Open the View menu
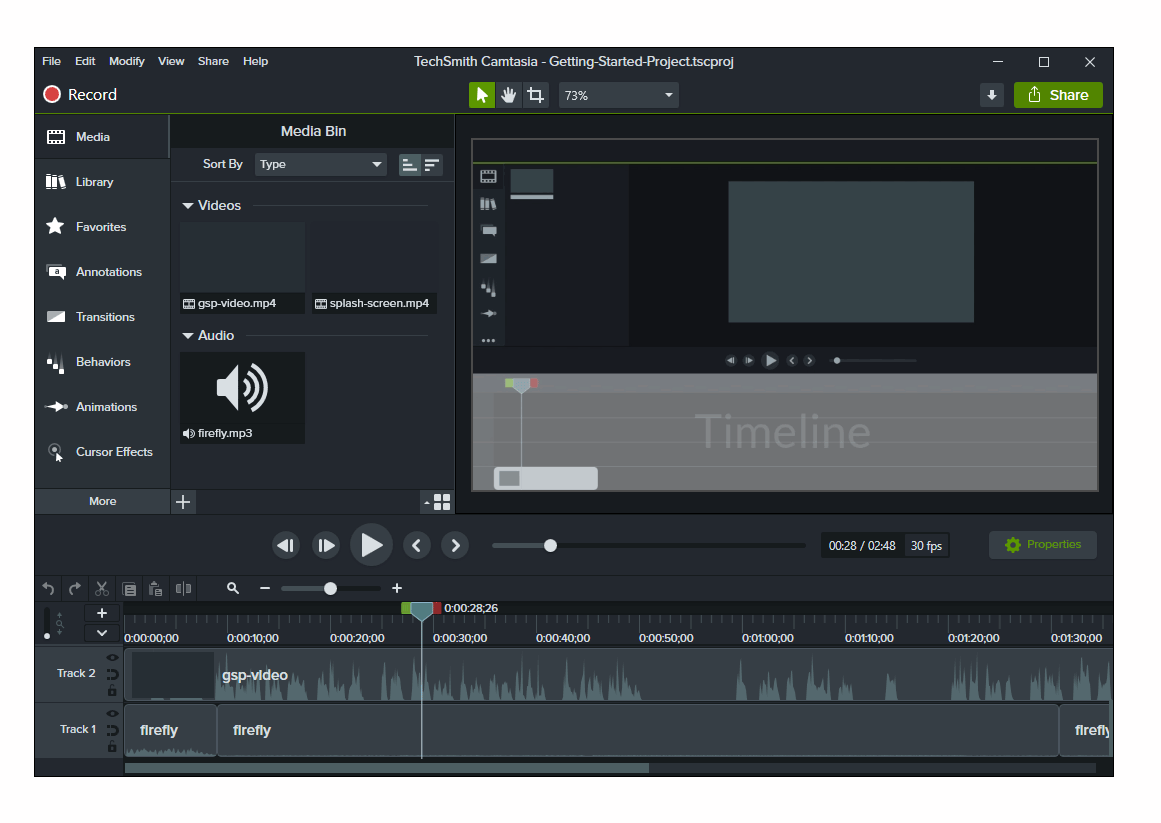The height and width of the screenshot is (823, 1161). (x=171, y=61)
